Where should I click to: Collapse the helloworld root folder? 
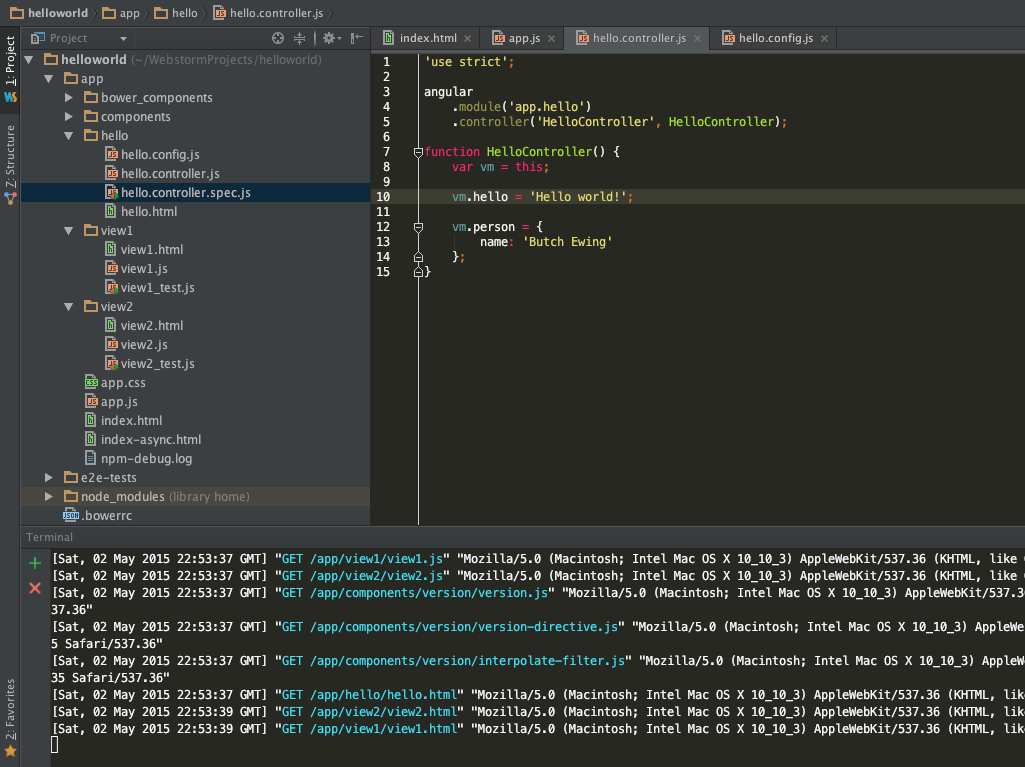tap(29, 60)
